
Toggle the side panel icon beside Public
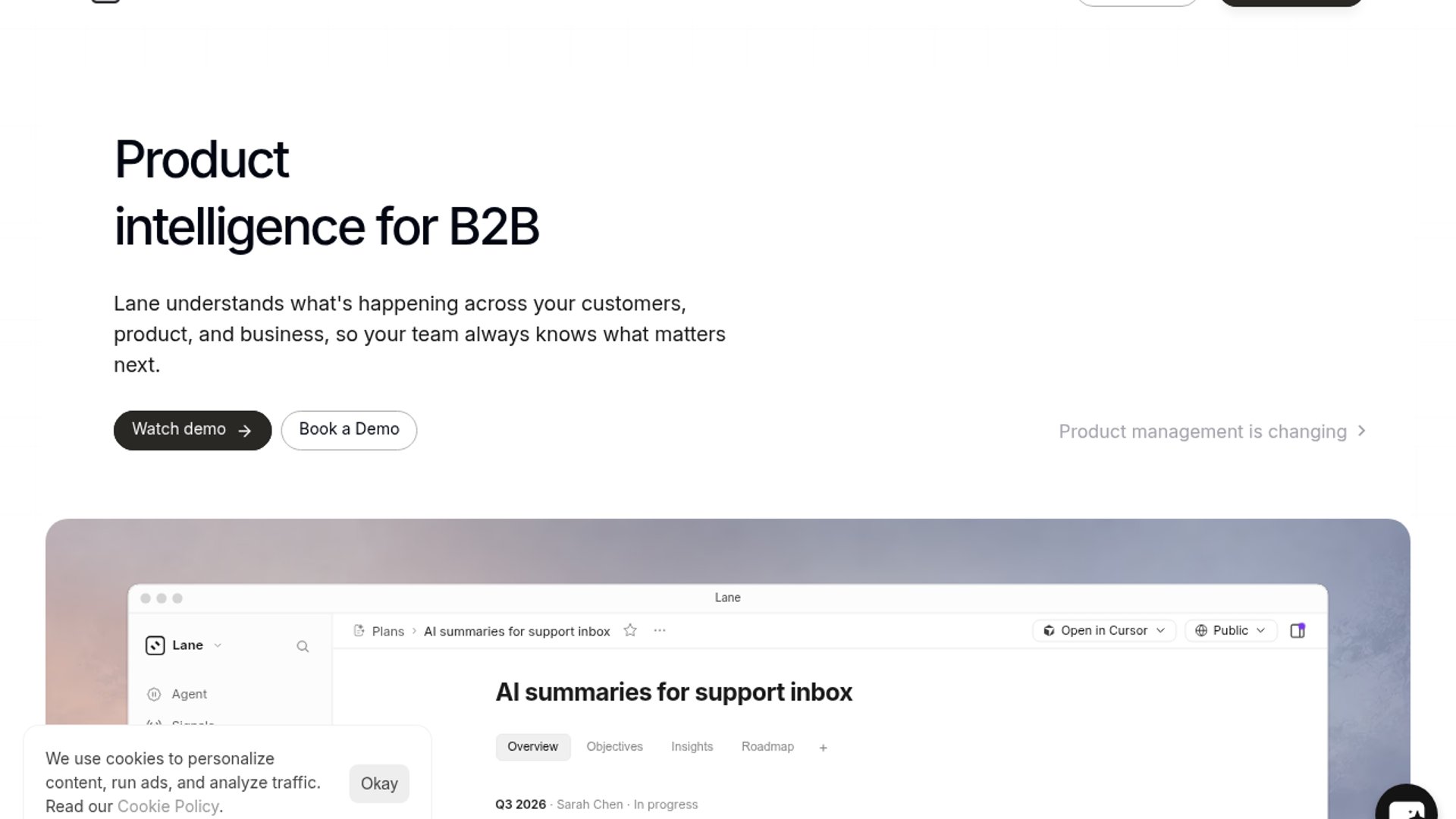point(1298,630)
